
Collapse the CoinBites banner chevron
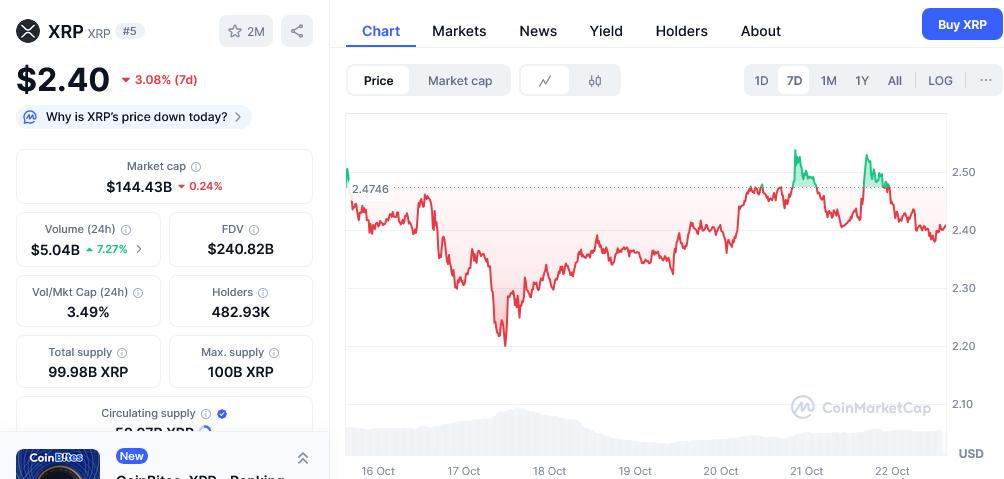302,458
